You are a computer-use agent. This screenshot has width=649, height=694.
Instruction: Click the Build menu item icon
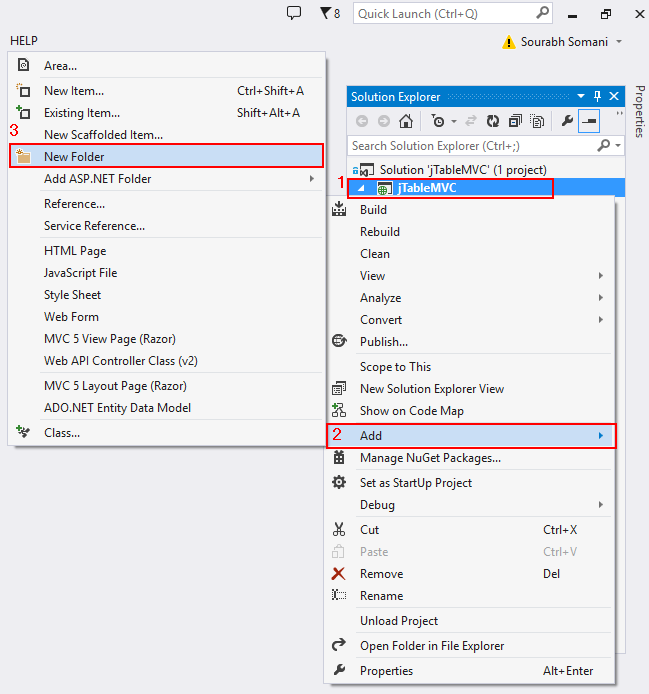(x=339, y=208)
